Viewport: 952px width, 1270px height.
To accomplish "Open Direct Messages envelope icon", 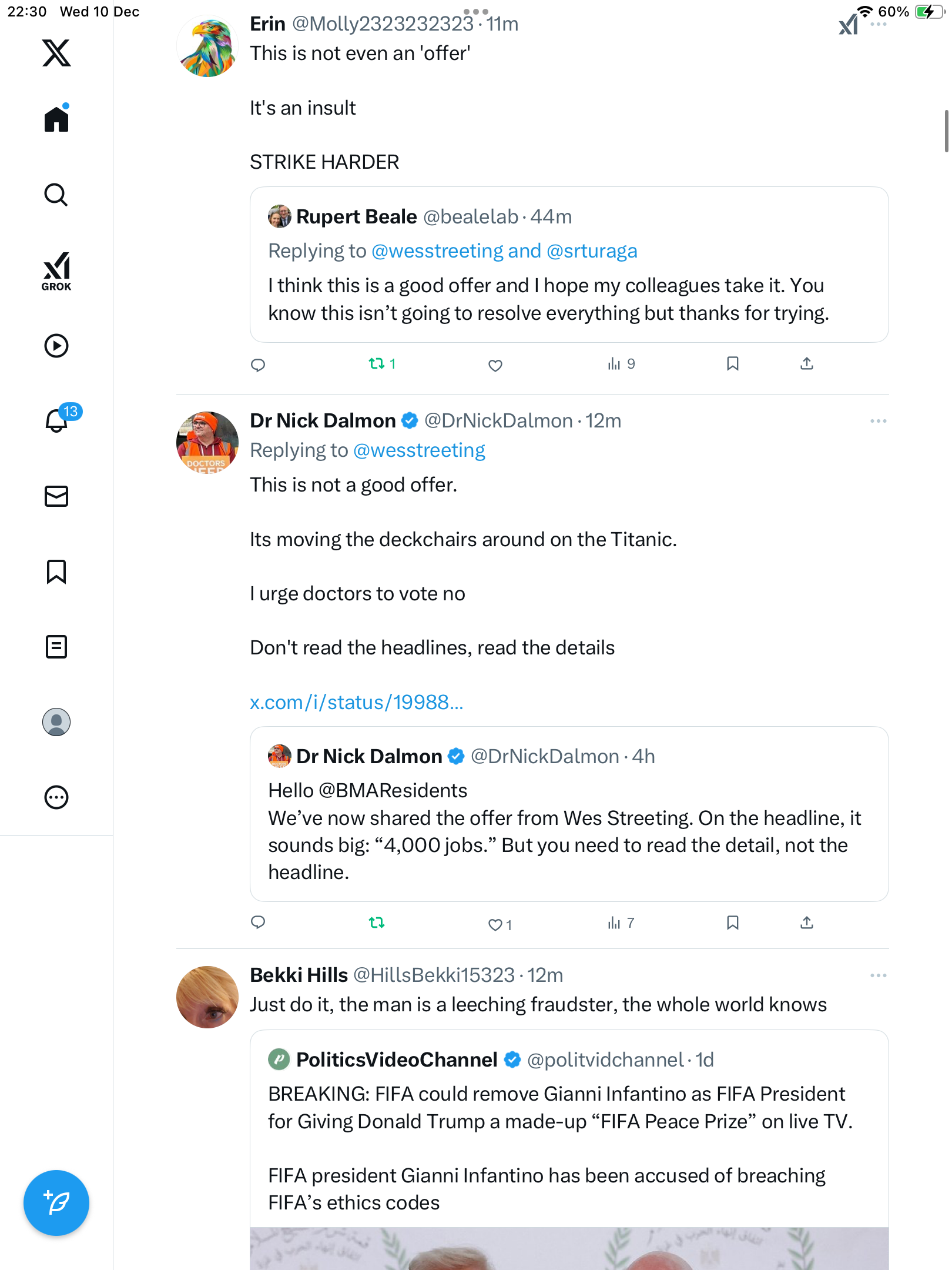I will [x=56, y=496].
